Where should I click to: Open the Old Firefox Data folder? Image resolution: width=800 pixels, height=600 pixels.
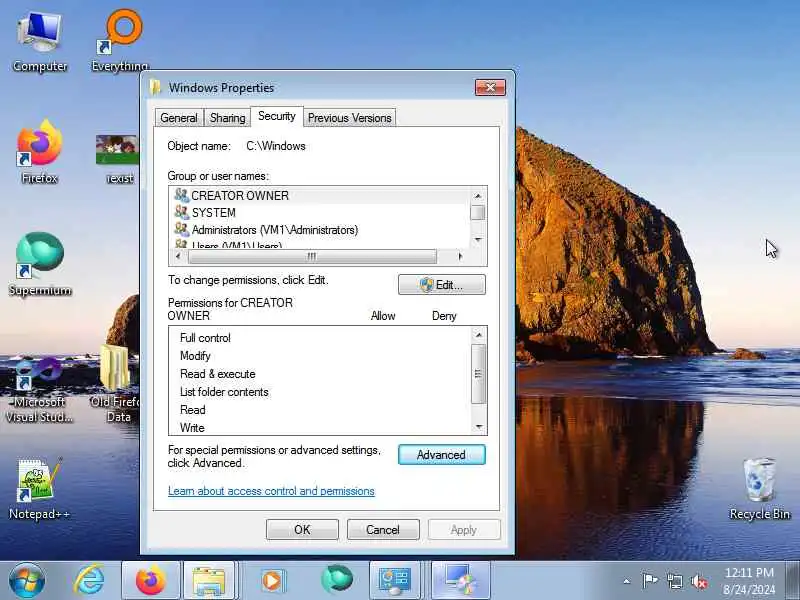point(117,384)
